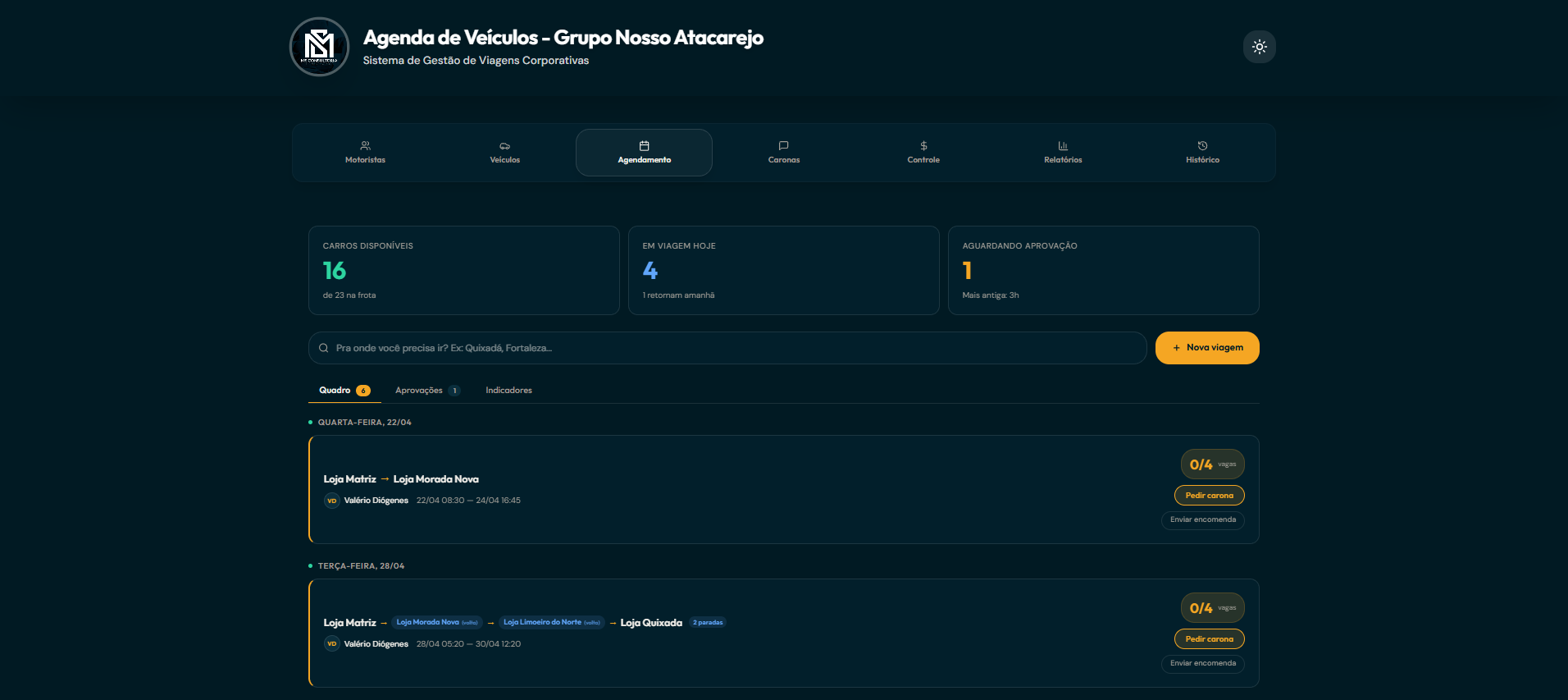Click the 0/4 vagas badge for 28/04 trip

1213,608
